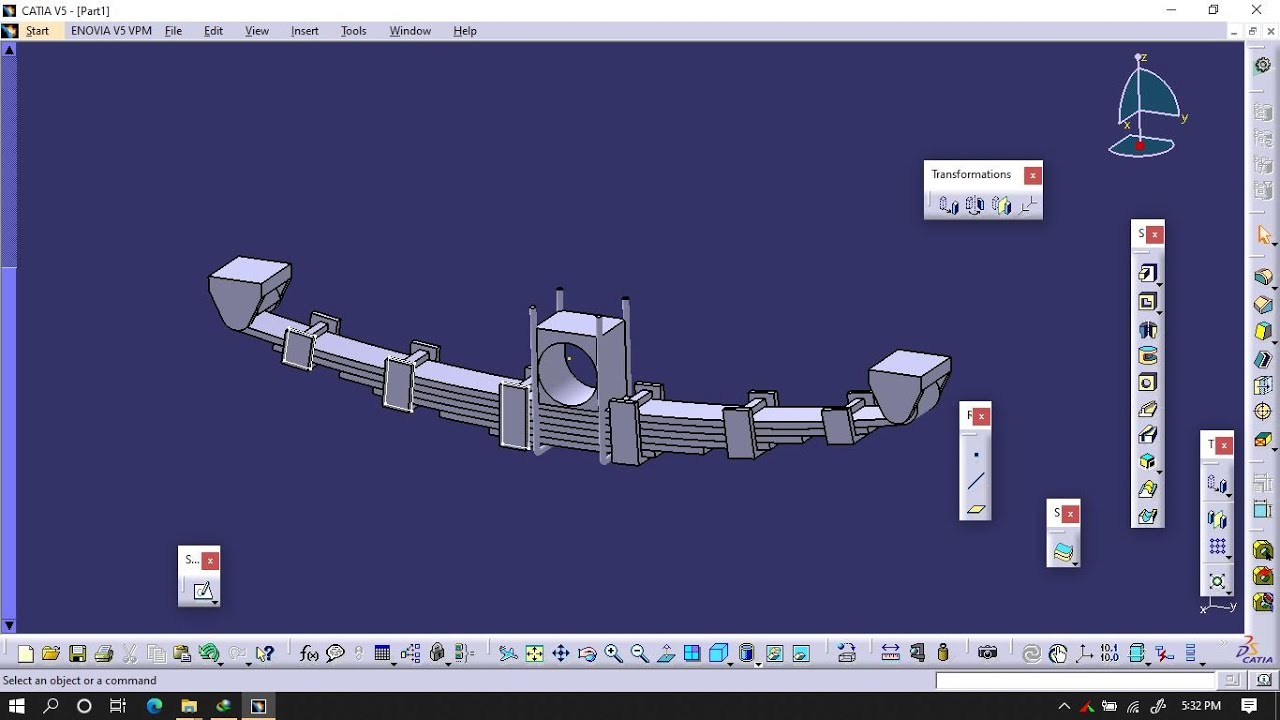Viewport: 1280px width, 720px height.
Task: Open the Start menu
Action: [x=37, y=31]
